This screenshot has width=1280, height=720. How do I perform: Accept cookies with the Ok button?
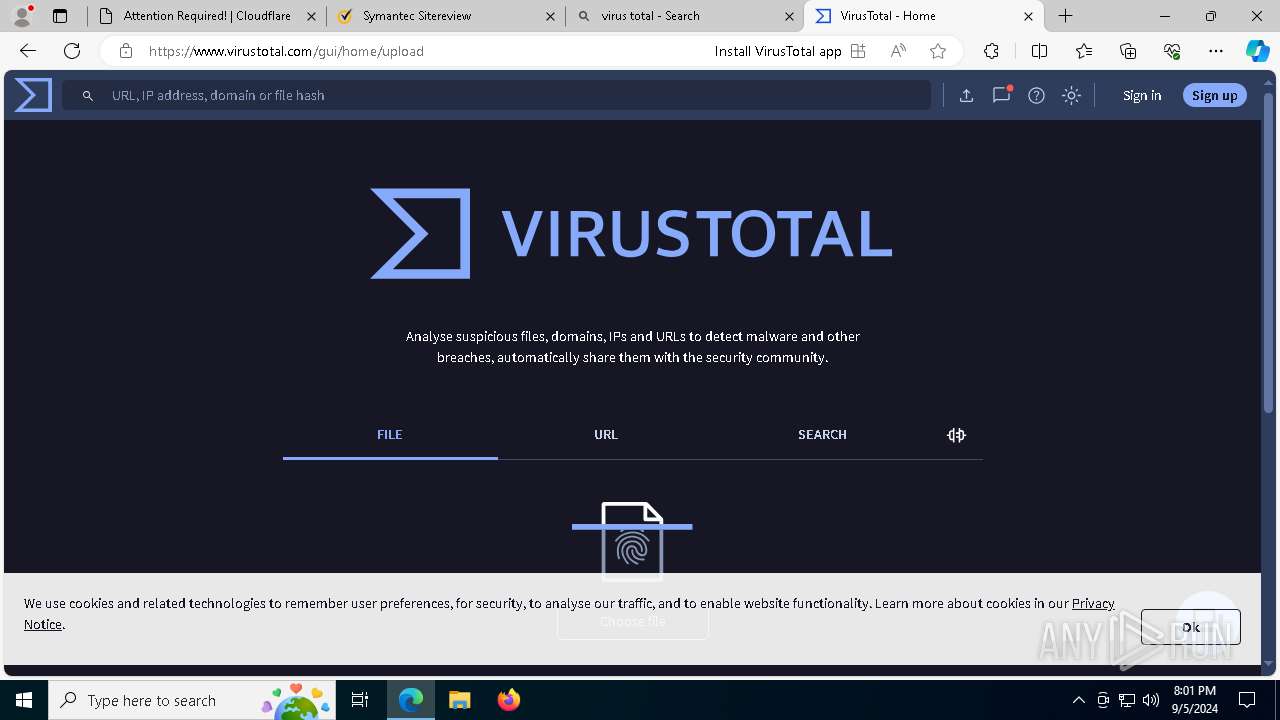pyautogui.click(x=1191, y=627)
